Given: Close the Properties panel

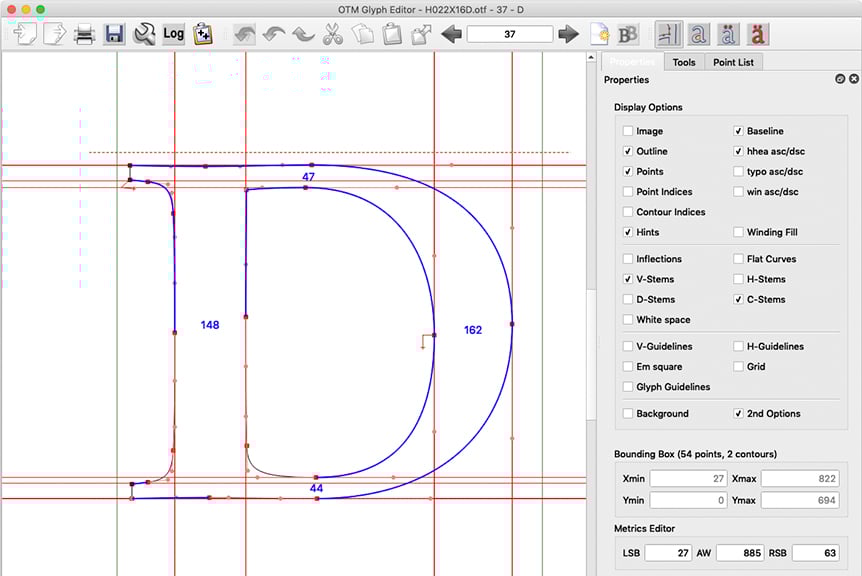Looking at the screenshot, I should point(854,79).
